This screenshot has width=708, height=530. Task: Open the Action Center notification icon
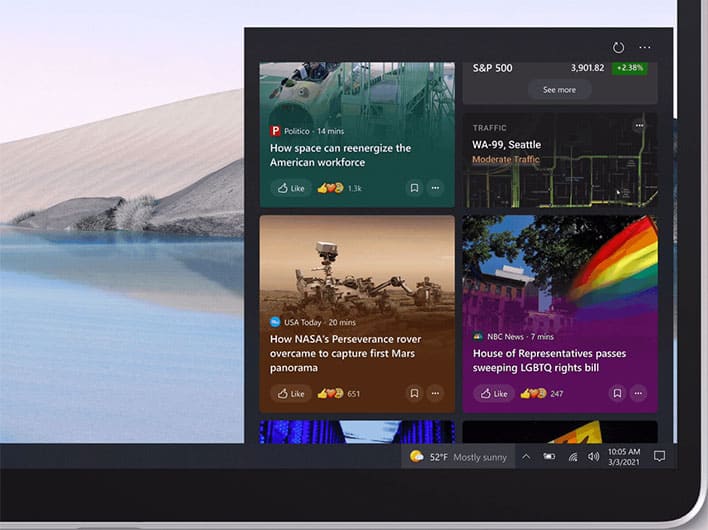point(660,456)
